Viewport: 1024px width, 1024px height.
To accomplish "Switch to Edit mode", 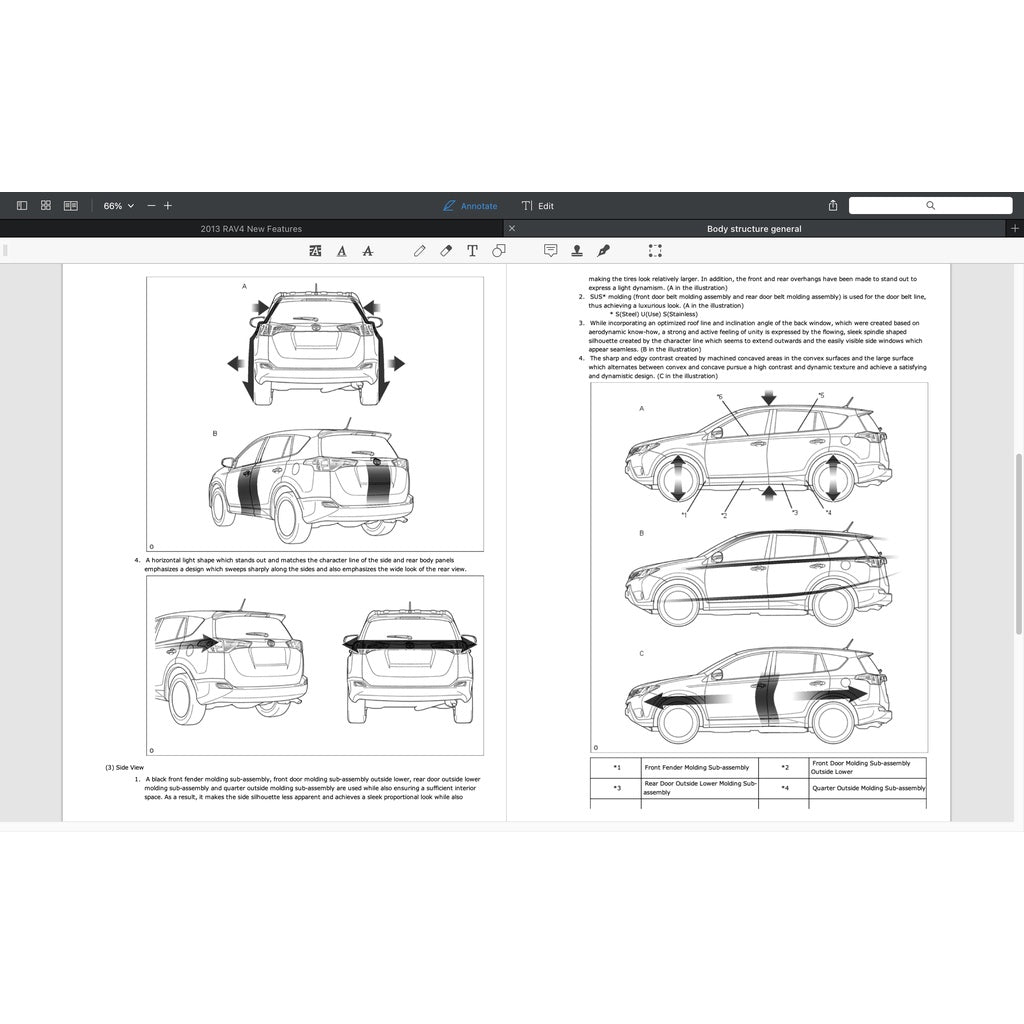I will click(537, 205).
